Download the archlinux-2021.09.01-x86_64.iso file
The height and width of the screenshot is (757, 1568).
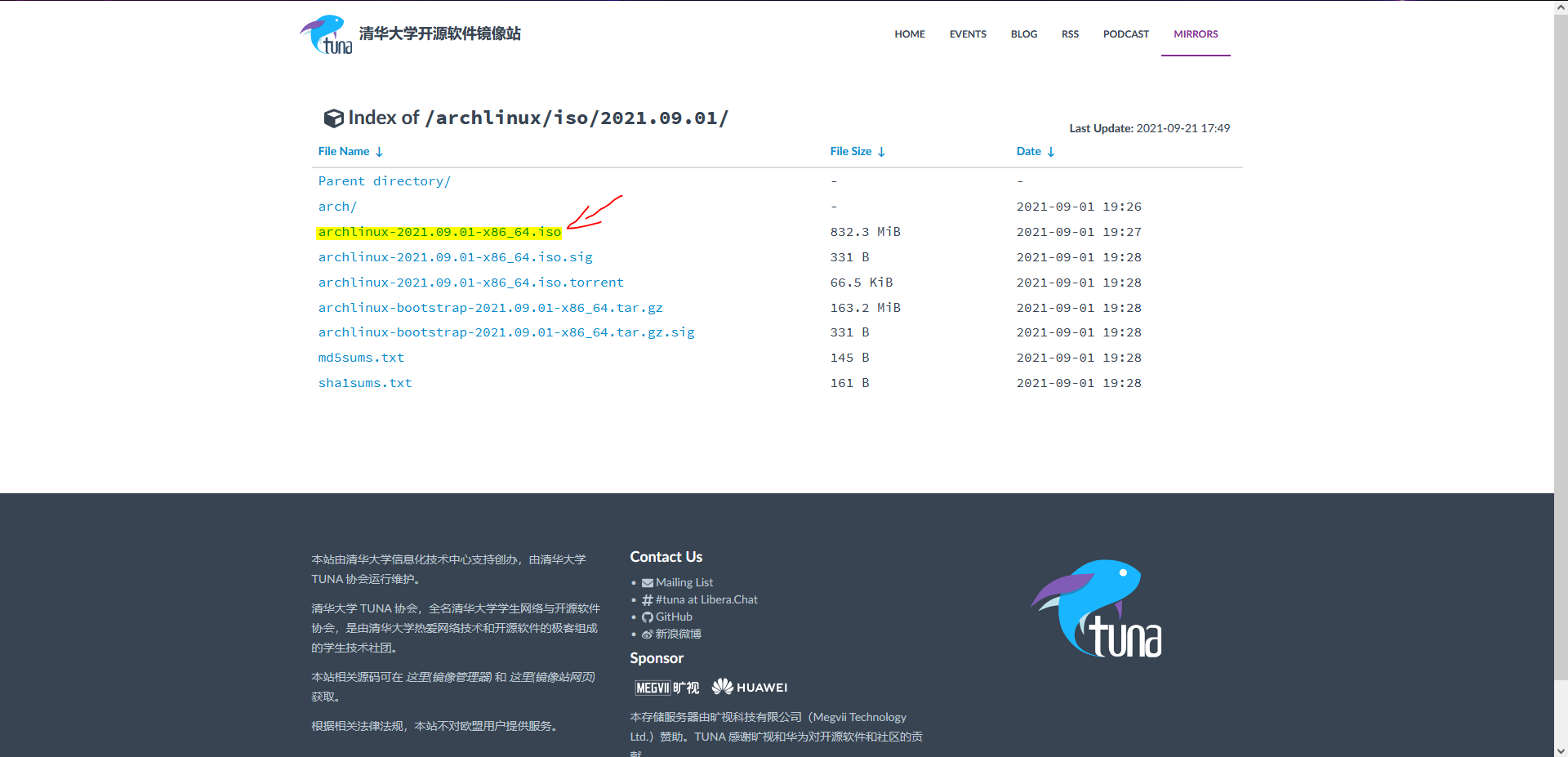click(x=439, y=232)
